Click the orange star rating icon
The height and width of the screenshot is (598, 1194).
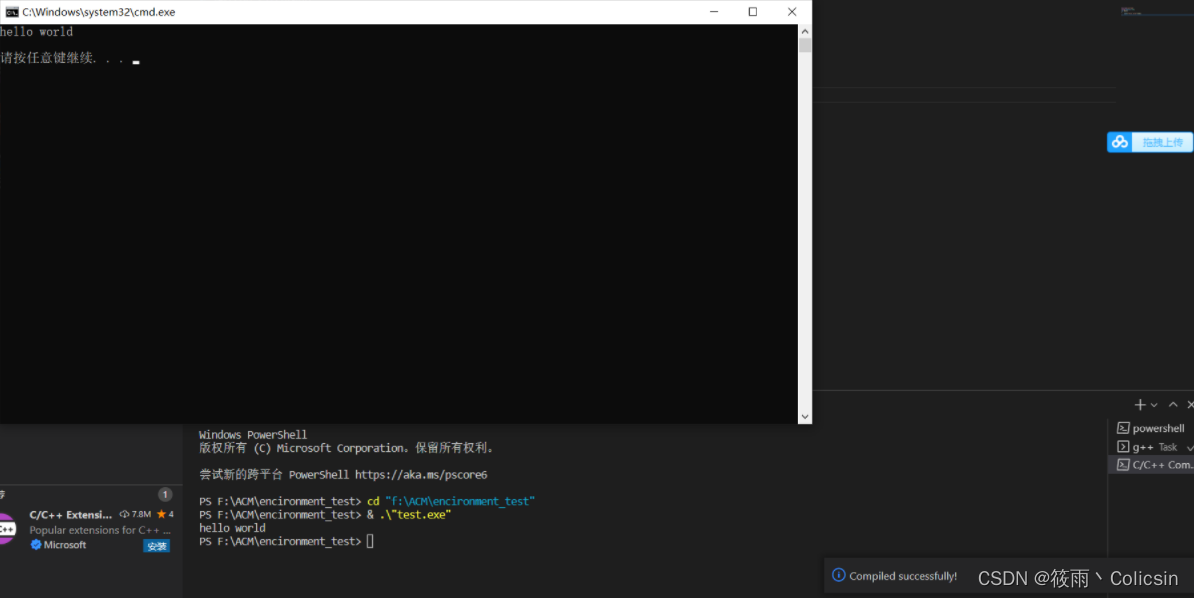pos(161,514)
